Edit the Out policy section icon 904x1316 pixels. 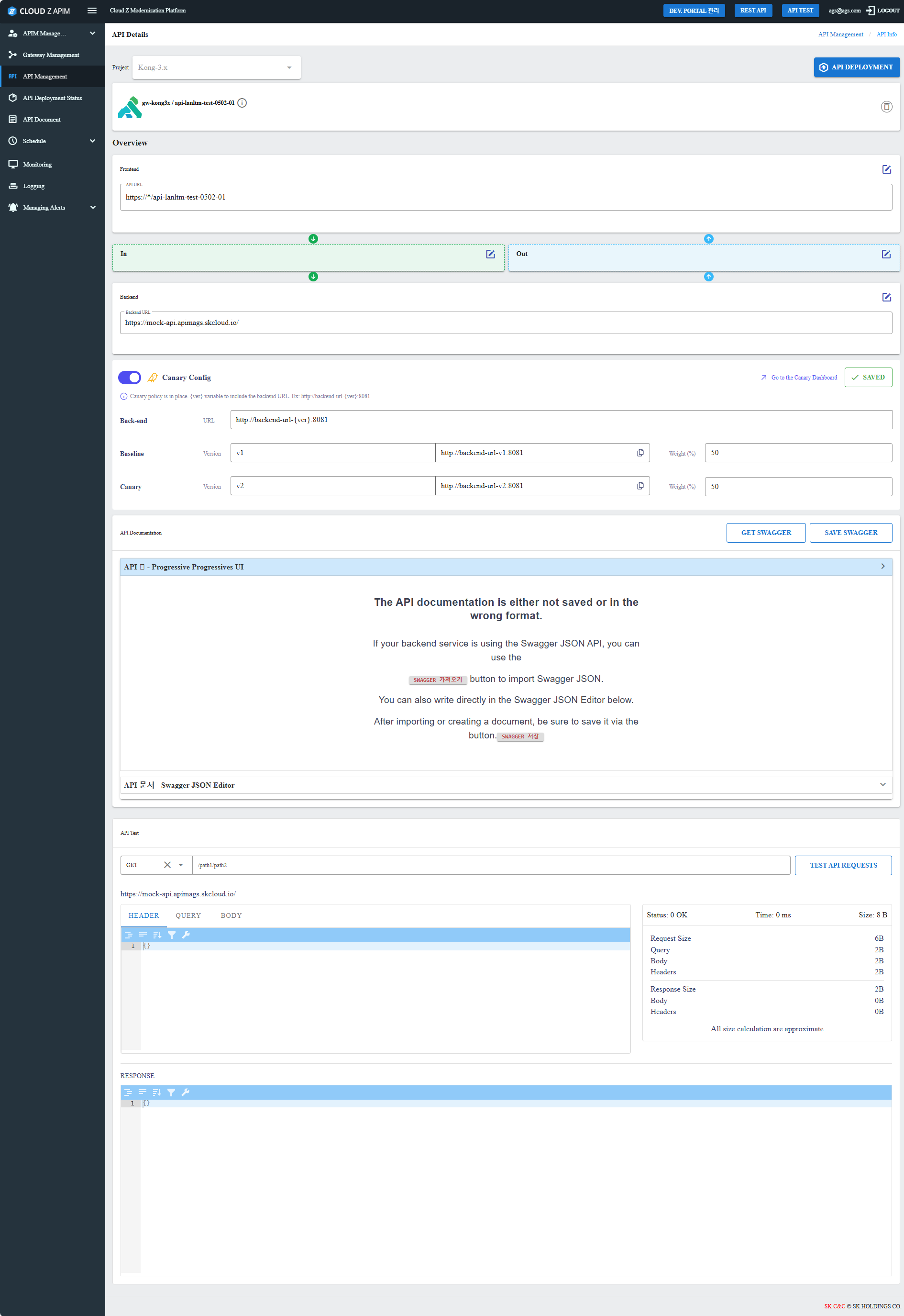pos(886,254)
